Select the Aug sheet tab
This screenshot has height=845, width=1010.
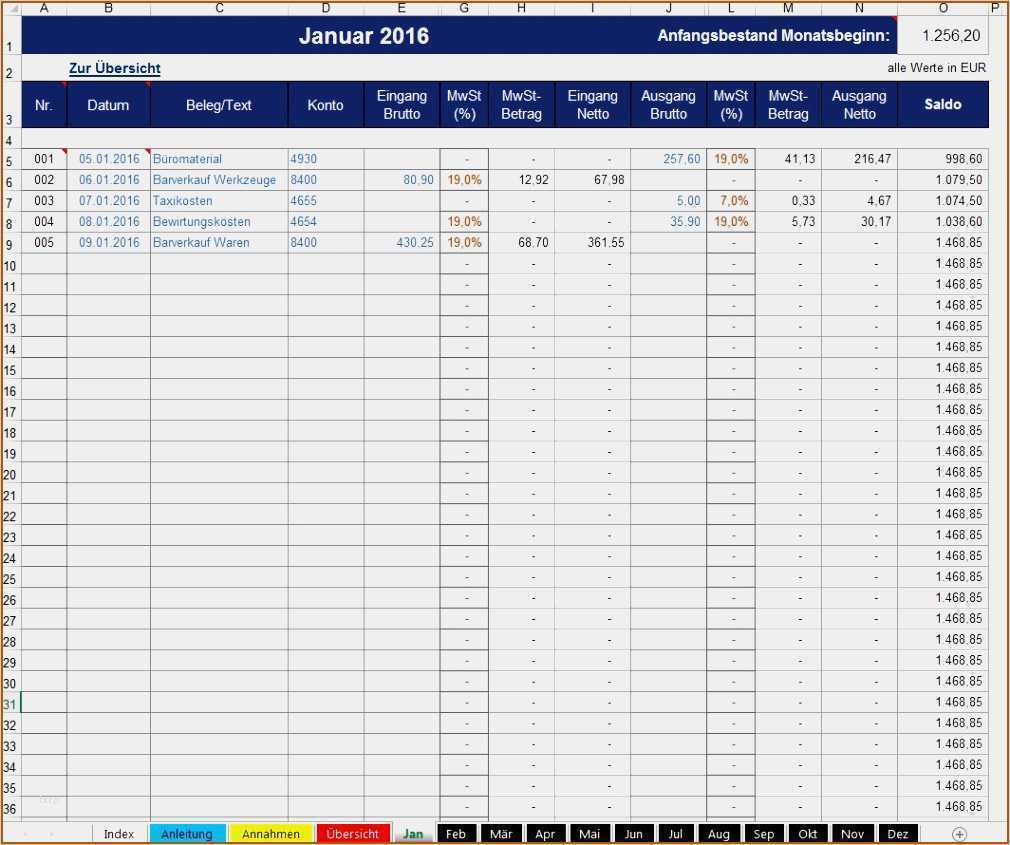point(718,834)
